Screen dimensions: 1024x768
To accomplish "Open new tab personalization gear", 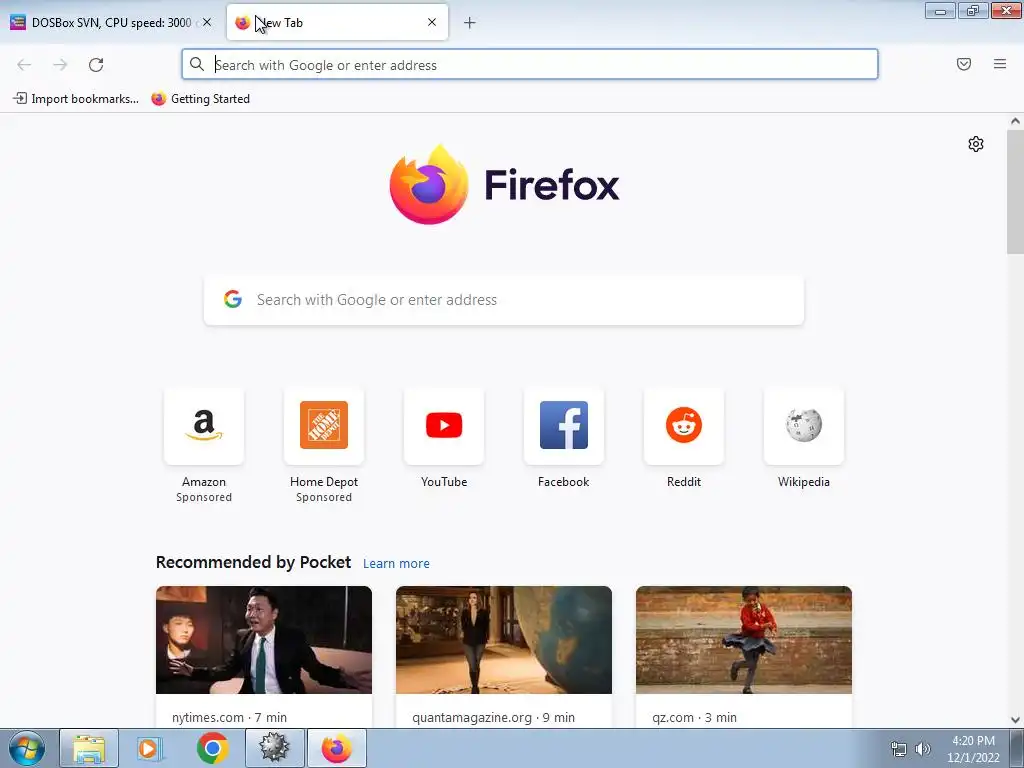I will [x=976, y=144].
